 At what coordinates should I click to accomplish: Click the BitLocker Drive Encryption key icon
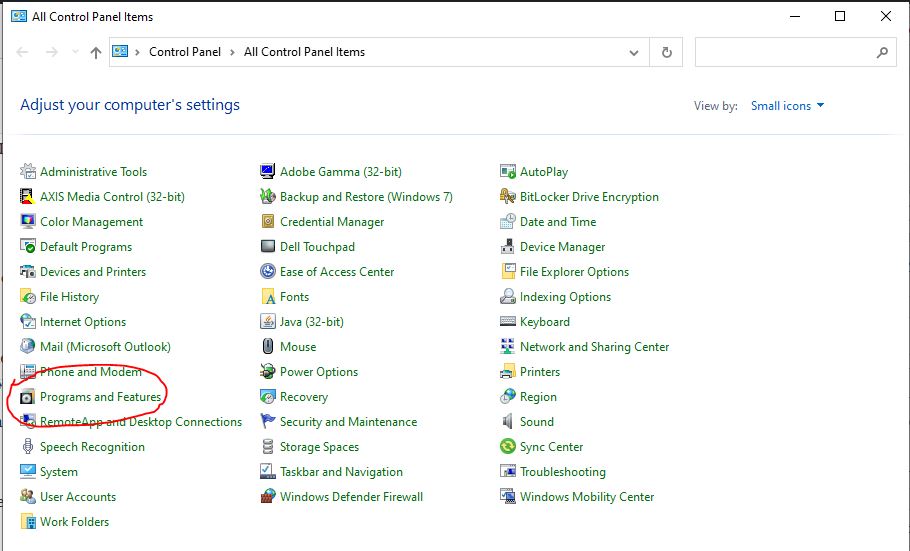tap(508, 196)
